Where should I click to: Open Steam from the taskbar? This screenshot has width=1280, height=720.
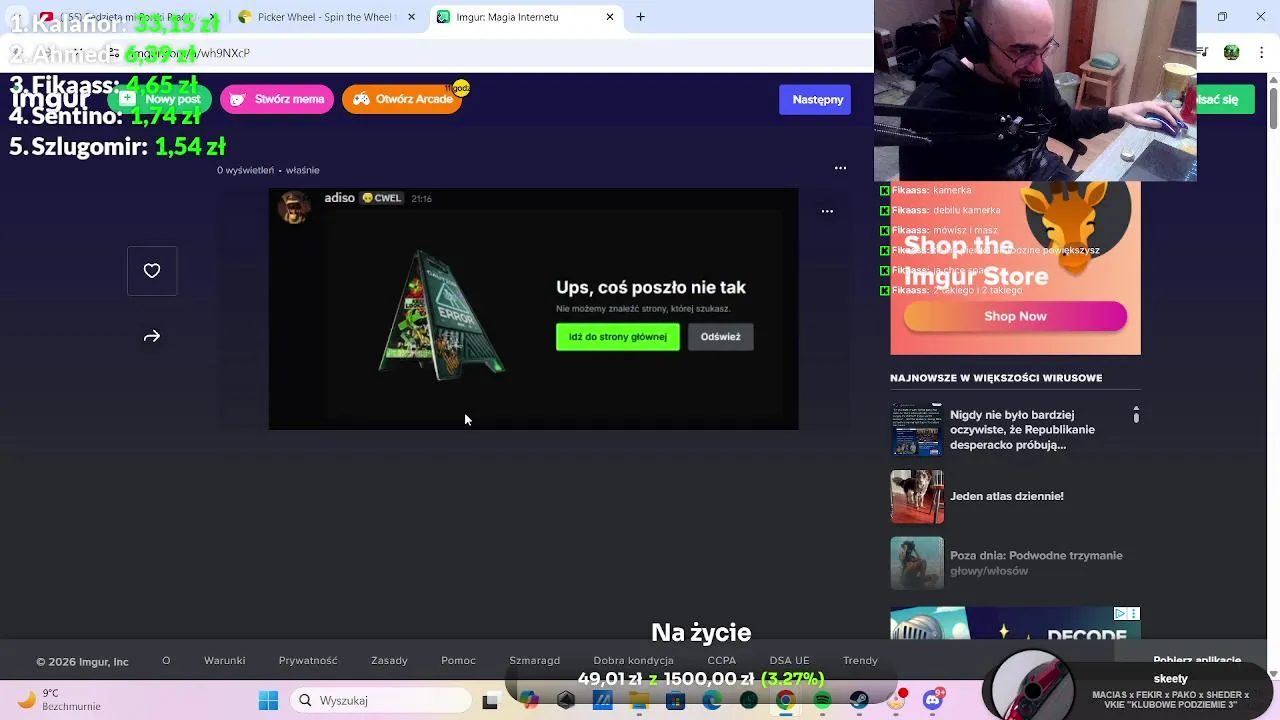pos(859,701)
